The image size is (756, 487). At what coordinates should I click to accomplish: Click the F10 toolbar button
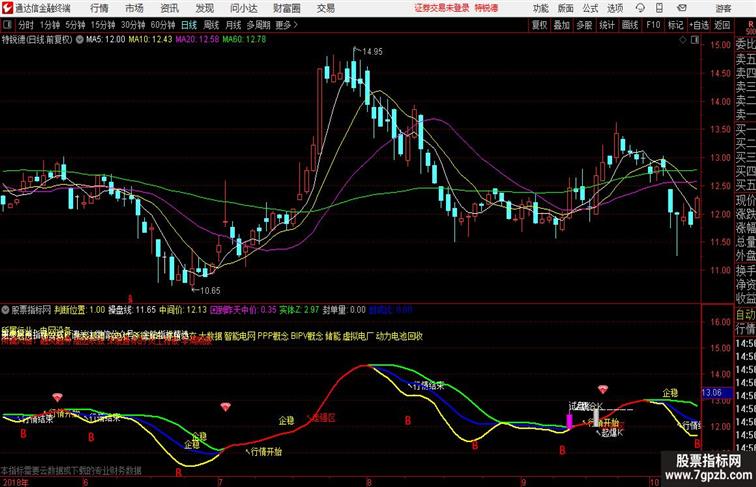coord(653,25)
